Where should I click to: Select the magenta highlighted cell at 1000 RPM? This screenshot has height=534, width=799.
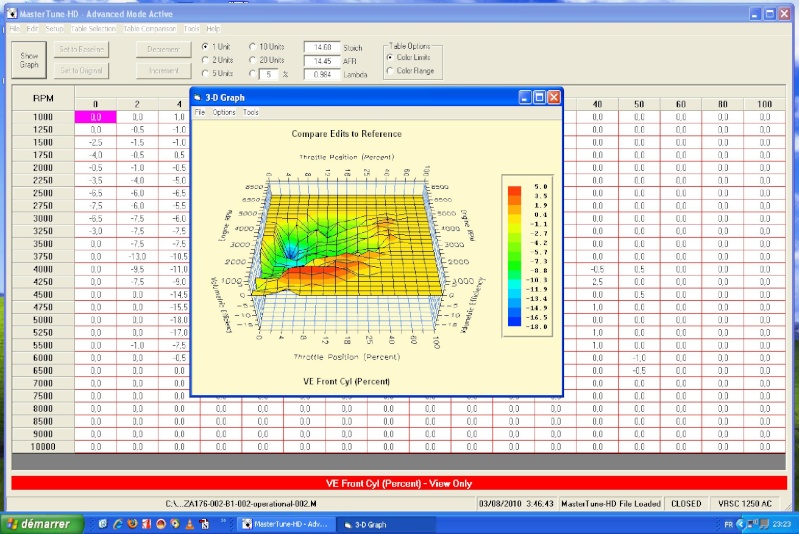tap(96, 117)
